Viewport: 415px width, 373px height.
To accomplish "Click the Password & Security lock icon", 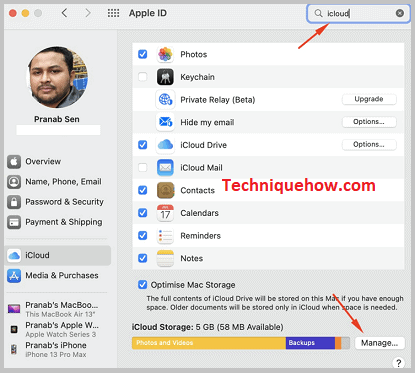I will 14,202.
